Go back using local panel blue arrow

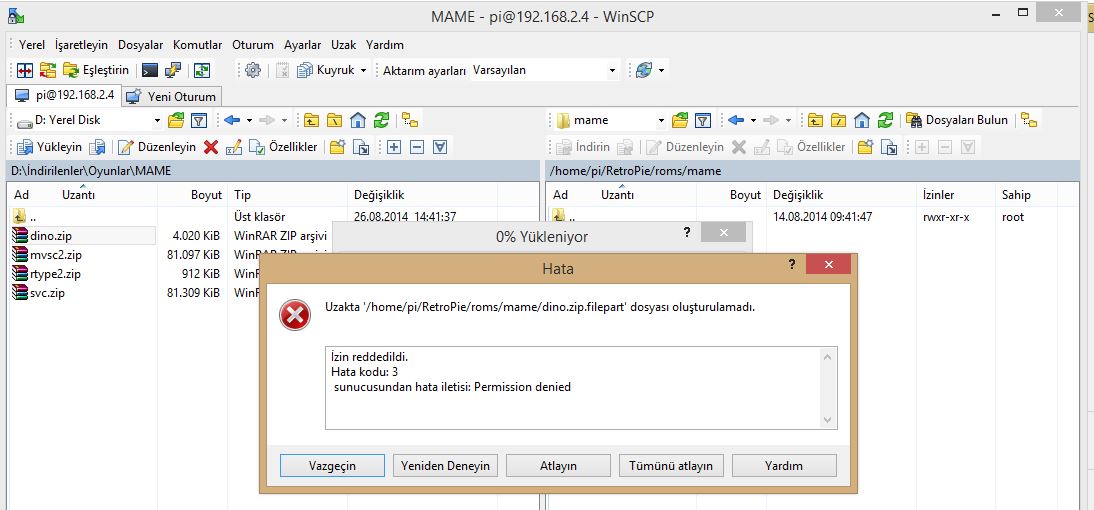pyautogui.click(x=232, y=121)
